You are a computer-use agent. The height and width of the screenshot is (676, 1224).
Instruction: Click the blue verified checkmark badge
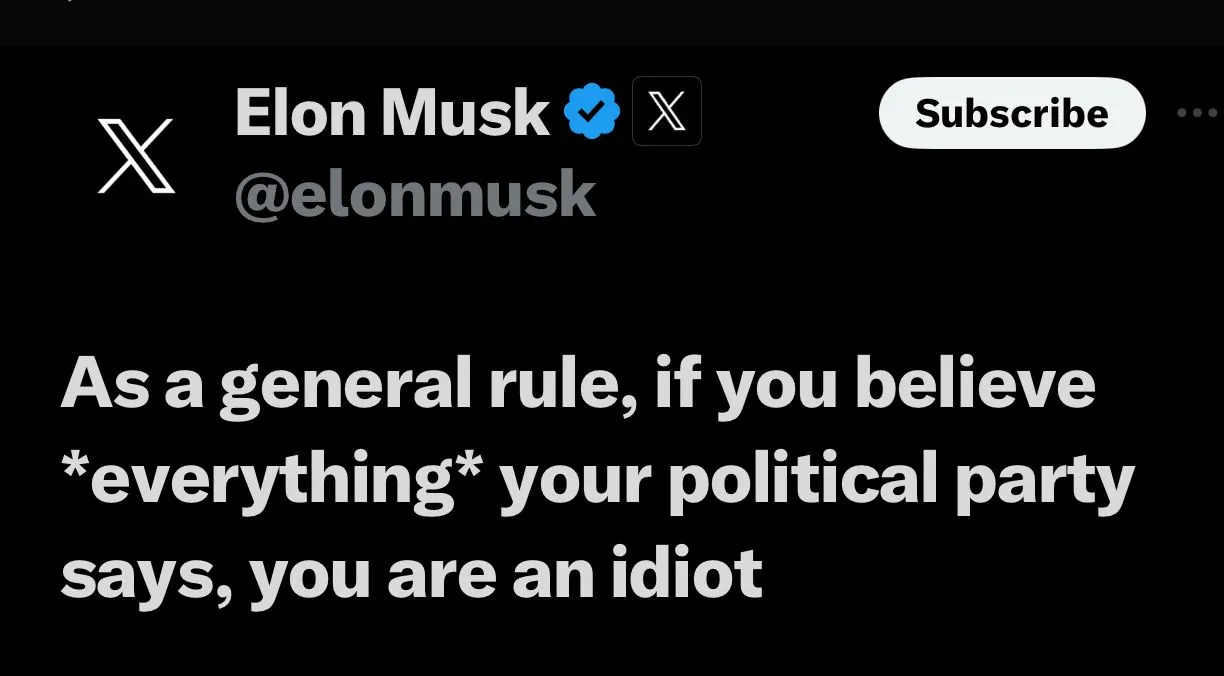click(x=593, y=112)
